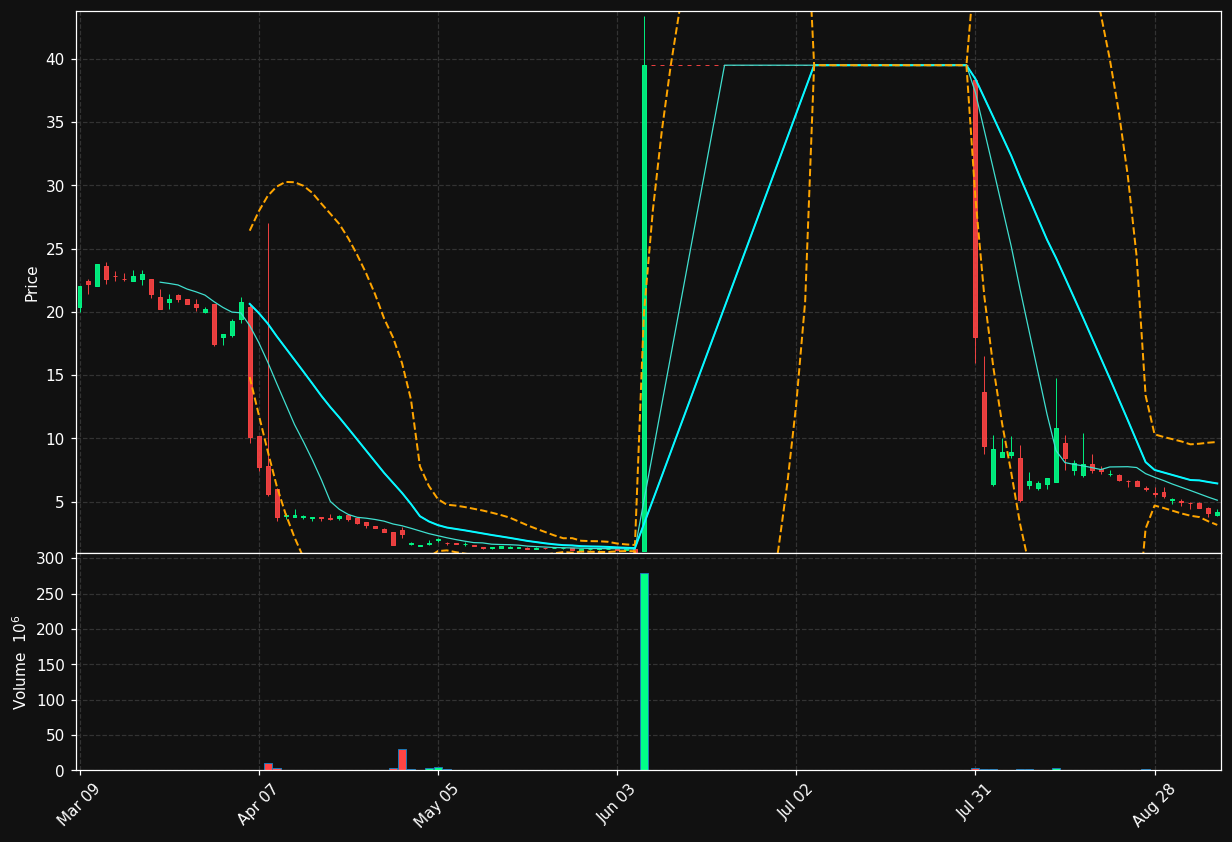Click the 'Jul 02' date label
The height and width of the screenshot is (842, 1232).
click(x=795, y=803)
